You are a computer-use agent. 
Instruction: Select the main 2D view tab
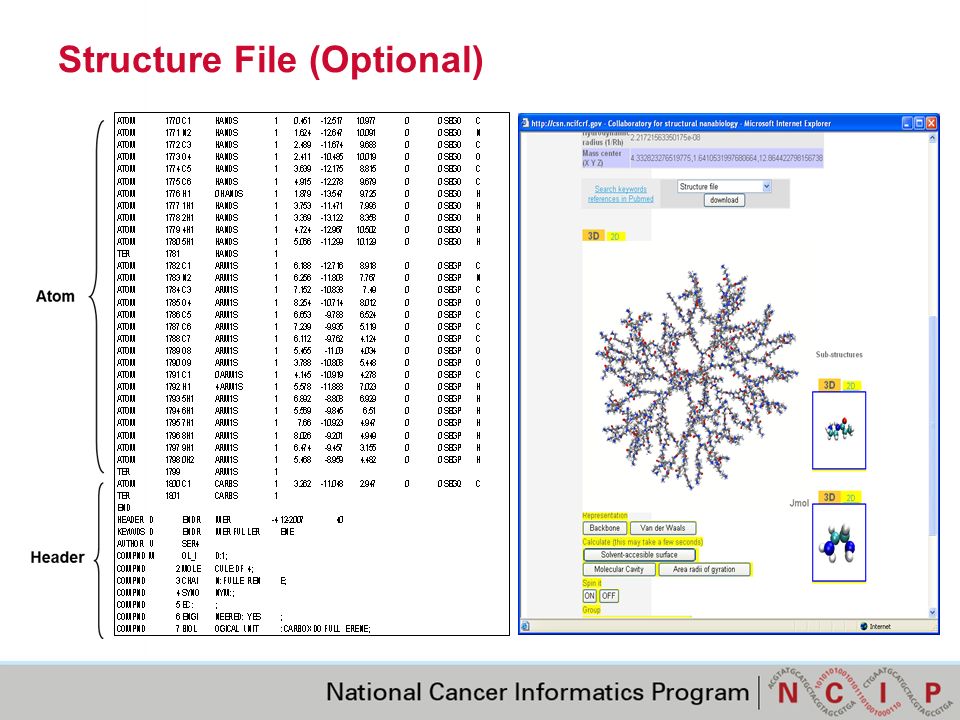(615, 236)
